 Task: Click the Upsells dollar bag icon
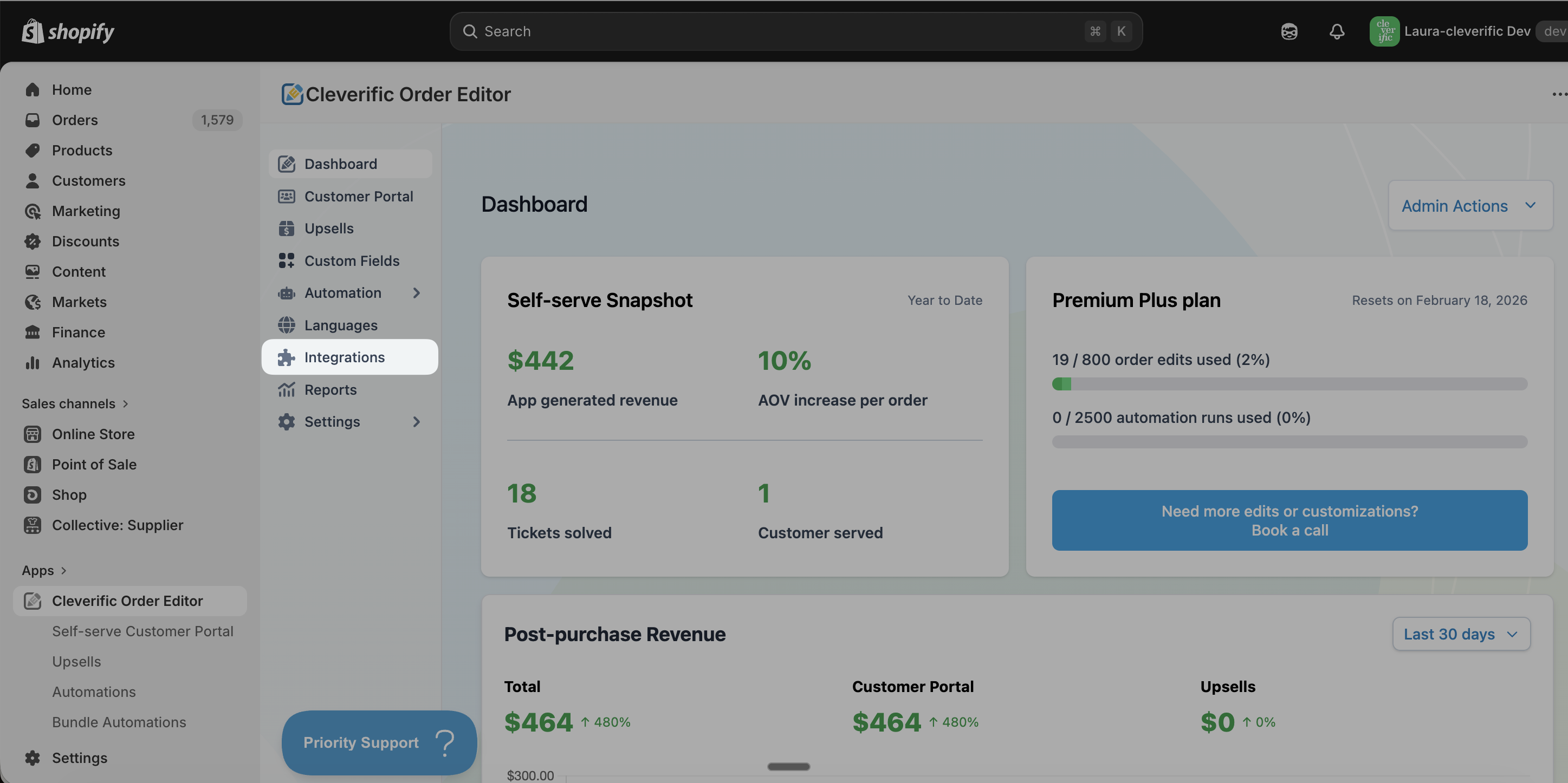(286, 228)
